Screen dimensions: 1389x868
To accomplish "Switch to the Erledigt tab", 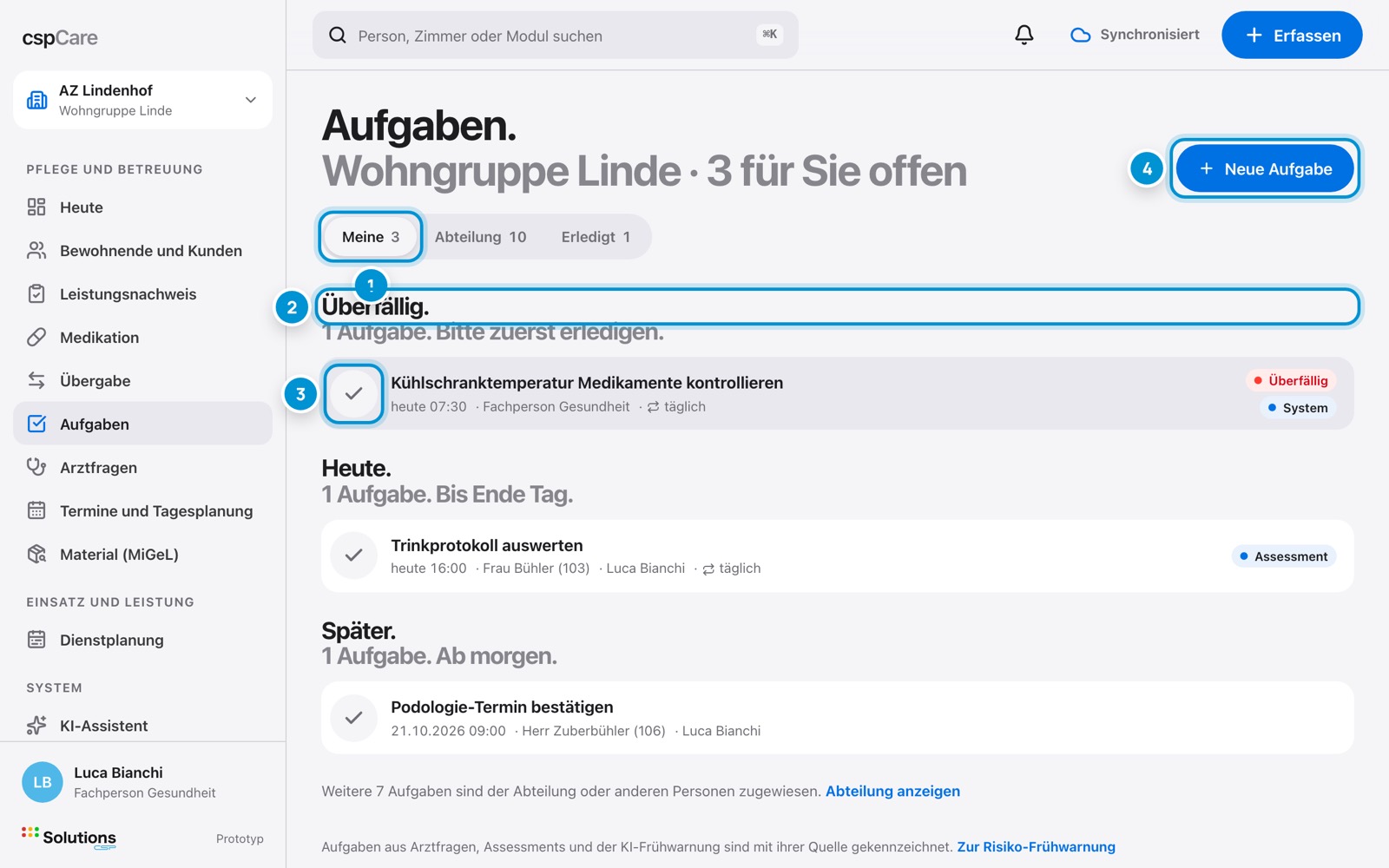I will 596,237.
